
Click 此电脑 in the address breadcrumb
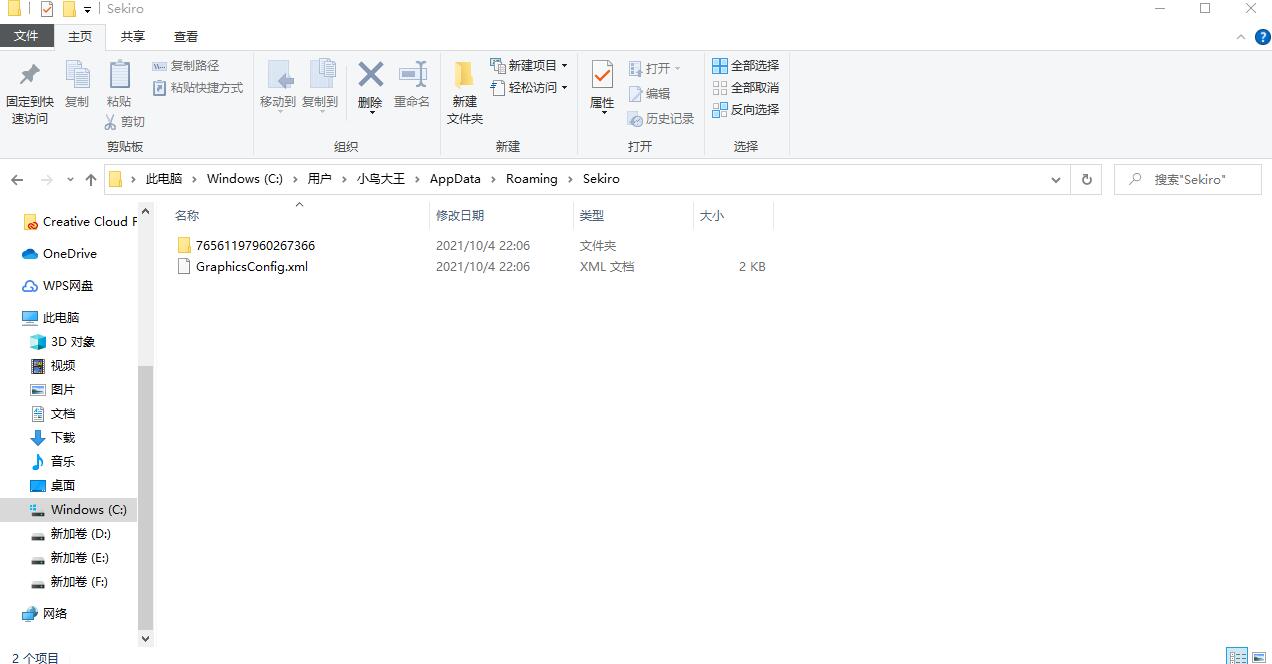tap(164, 179)
